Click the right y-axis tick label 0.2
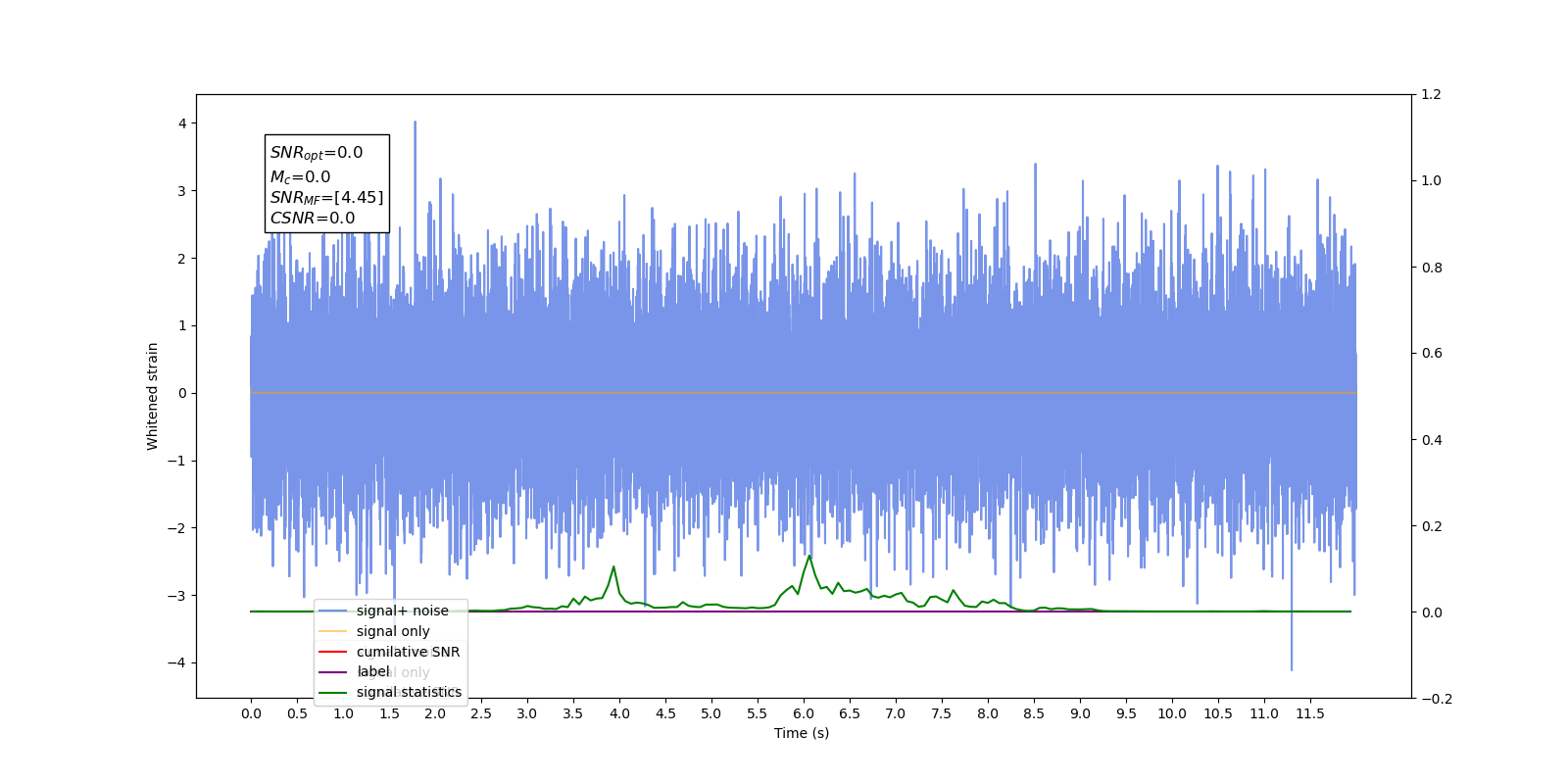This screenshot has height=784, width=1568. (x=1432, y=526)
